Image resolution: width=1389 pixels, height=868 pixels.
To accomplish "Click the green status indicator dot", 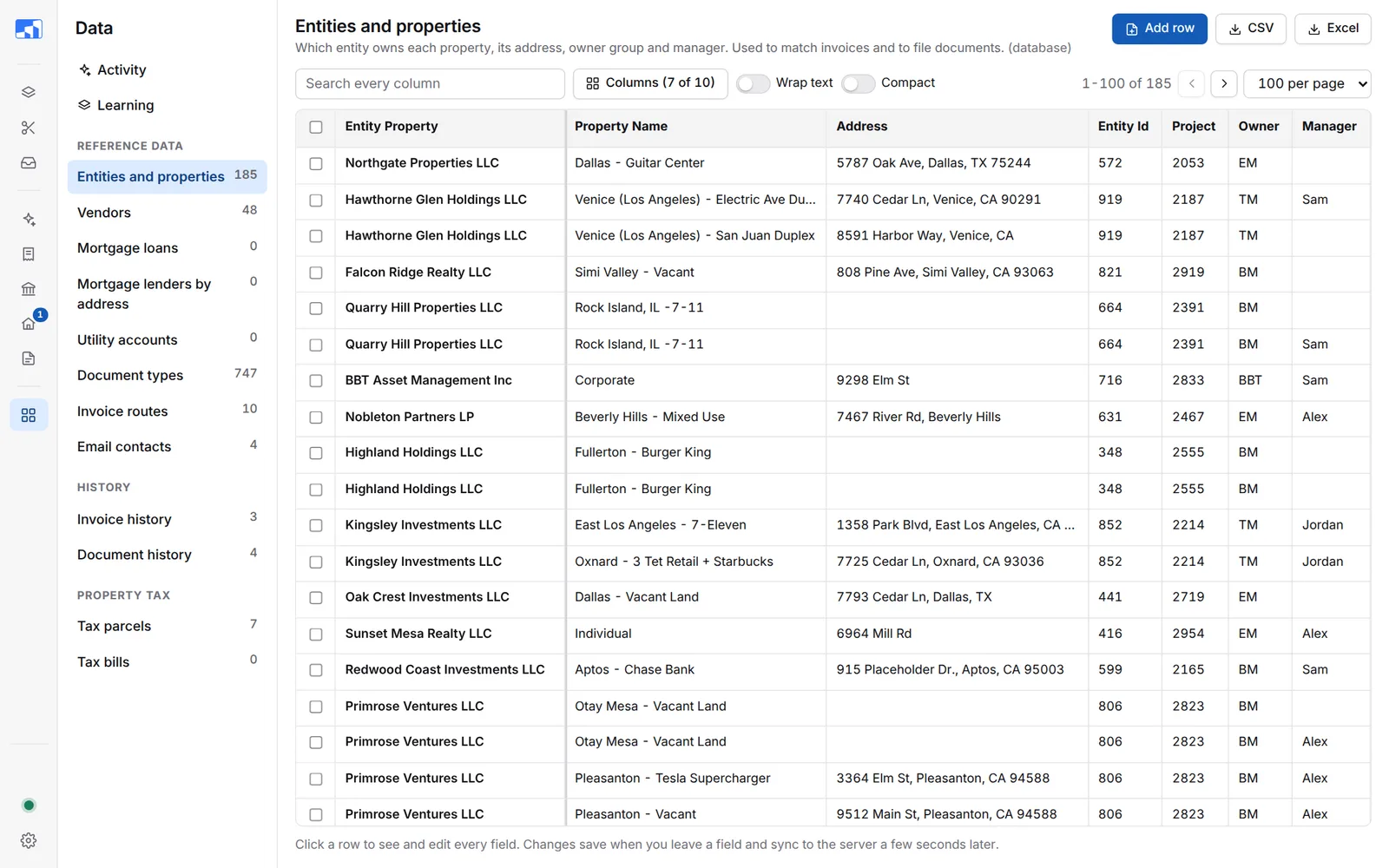I will click(x=29, y=806).
